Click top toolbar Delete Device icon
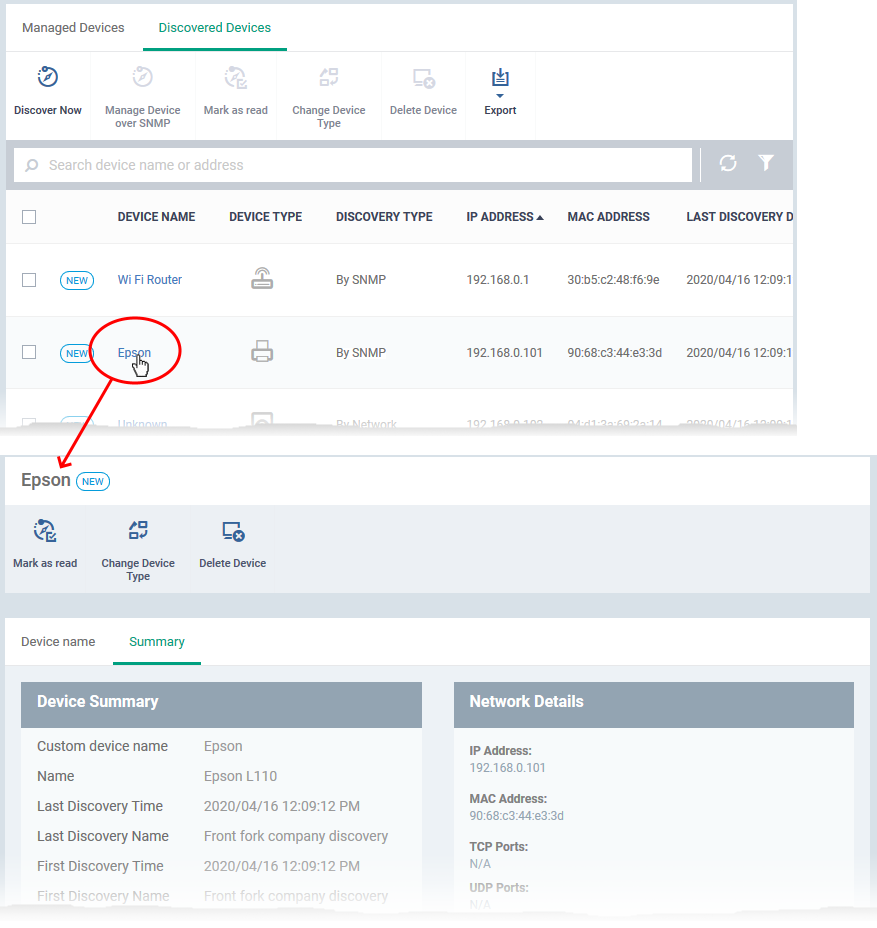Screen dimensions: 877x928 (x=424, y=78)
